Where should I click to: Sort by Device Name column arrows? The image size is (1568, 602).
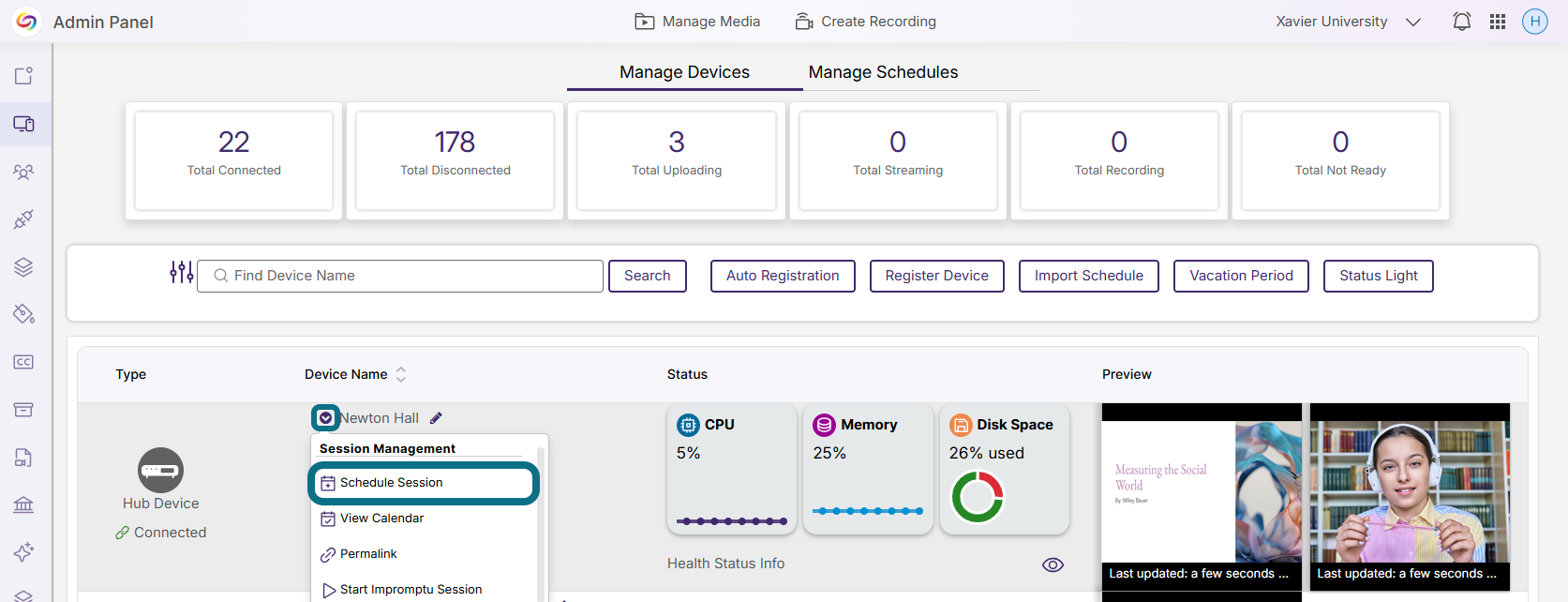[401, 374]
